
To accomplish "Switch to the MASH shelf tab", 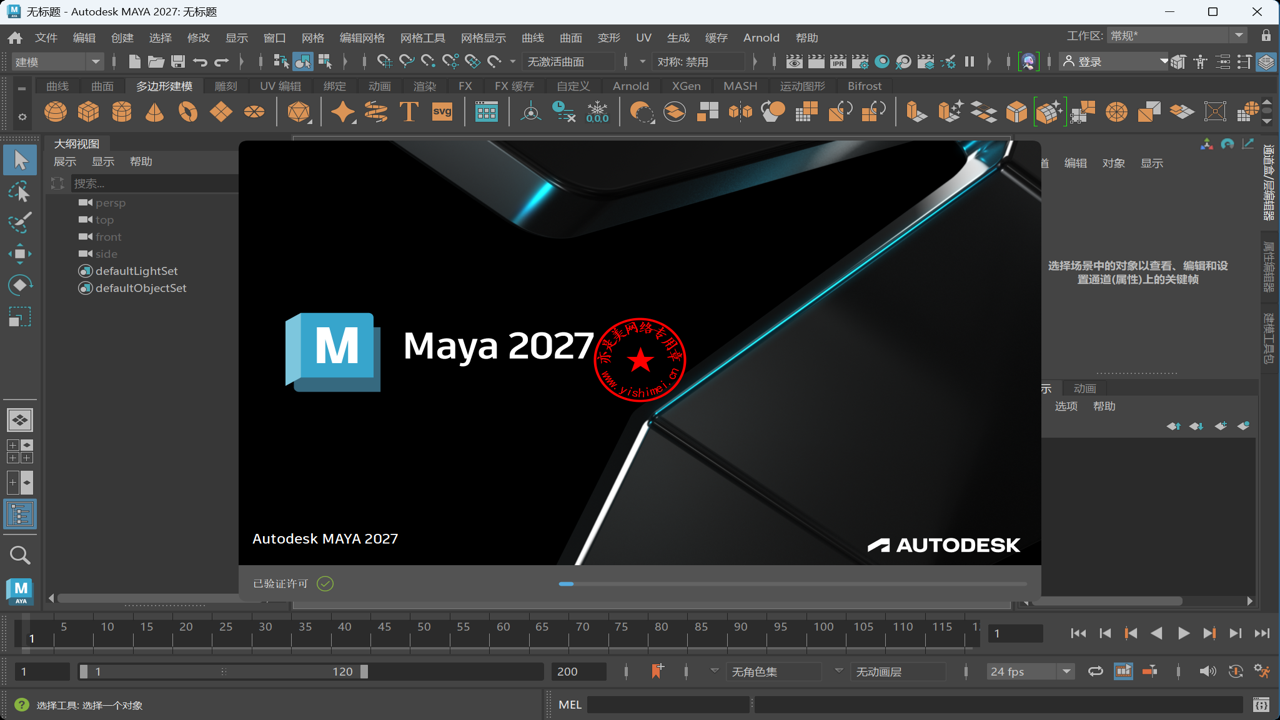I will 740,86.
